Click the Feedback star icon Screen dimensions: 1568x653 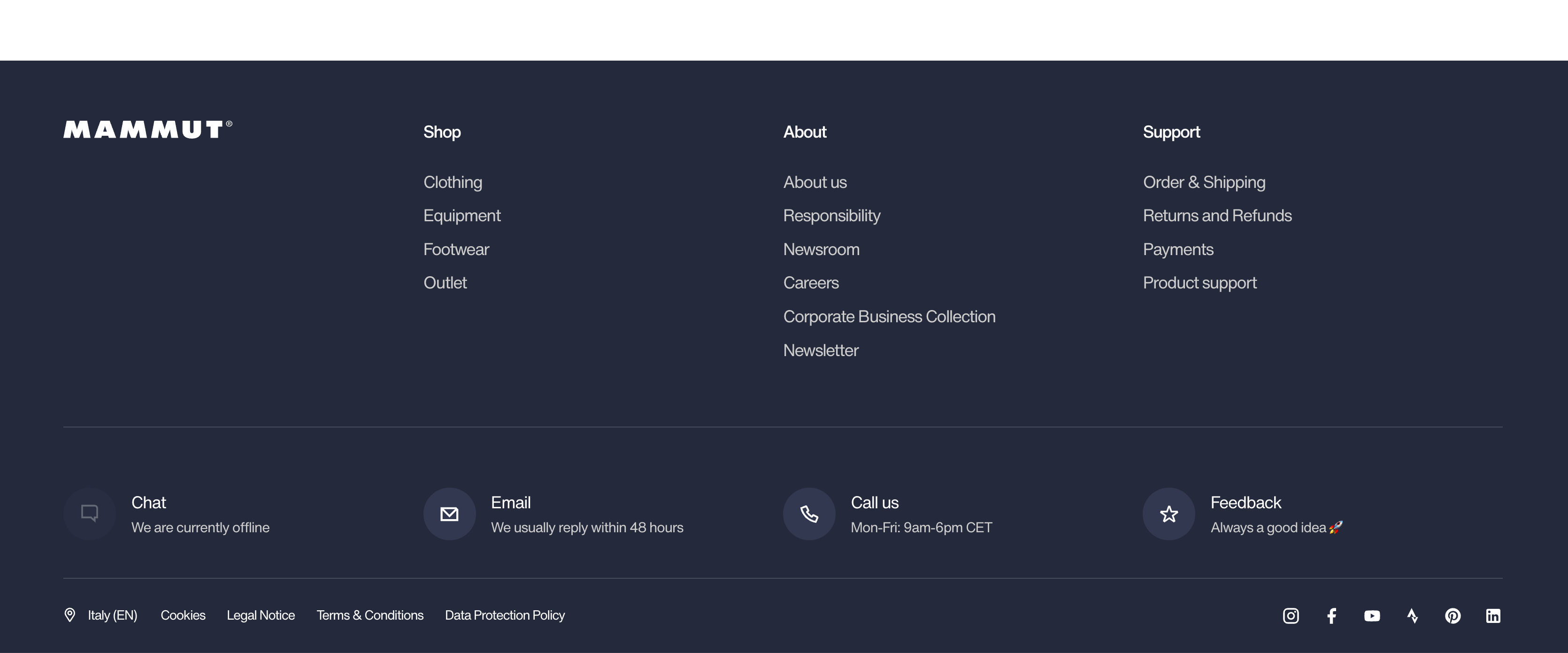1168,514
